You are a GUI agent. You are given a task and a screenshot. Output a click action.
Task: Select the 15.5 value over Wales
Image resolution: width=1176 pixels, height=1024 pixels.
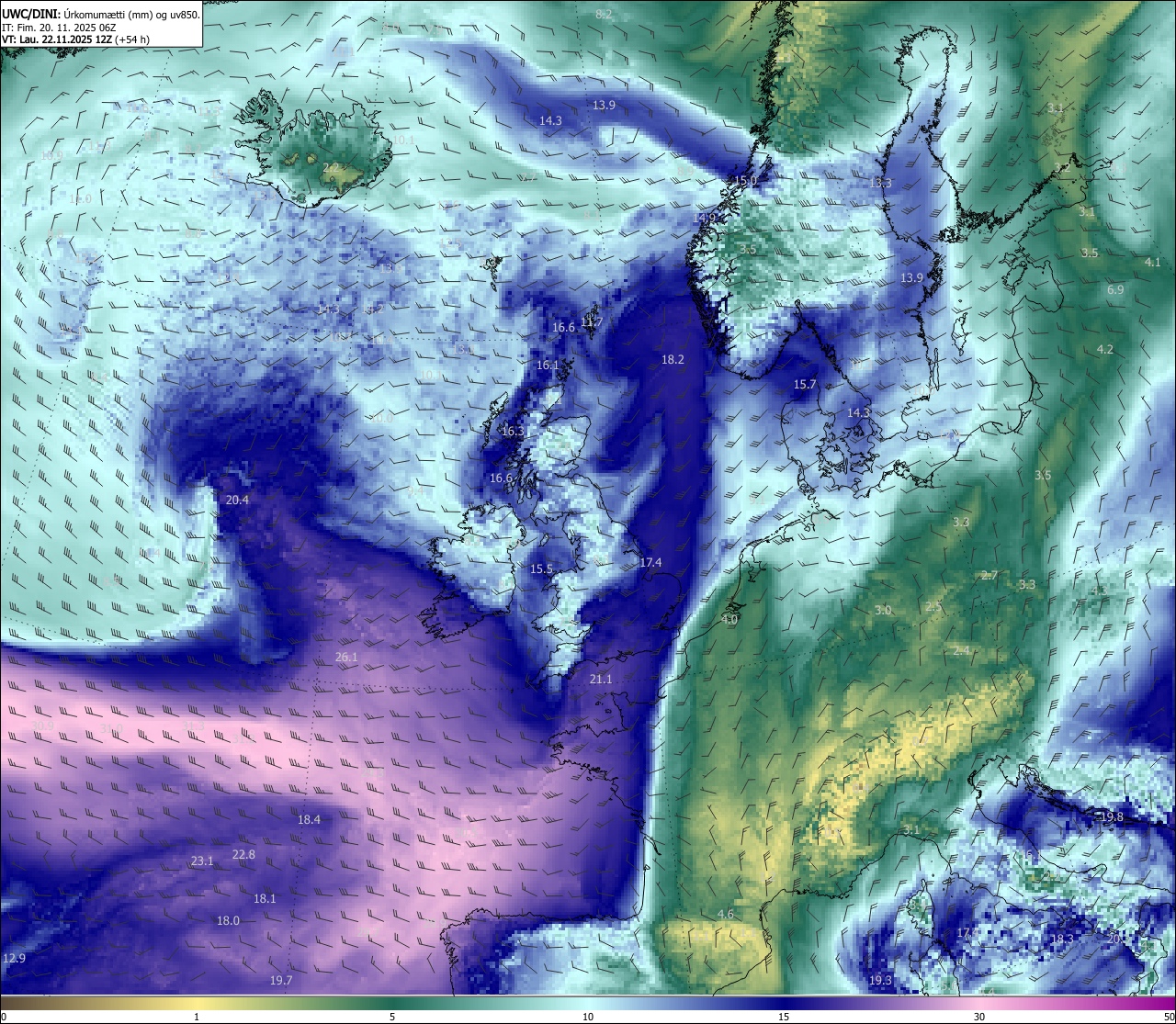pyautogui.click(x=542, y=568)
